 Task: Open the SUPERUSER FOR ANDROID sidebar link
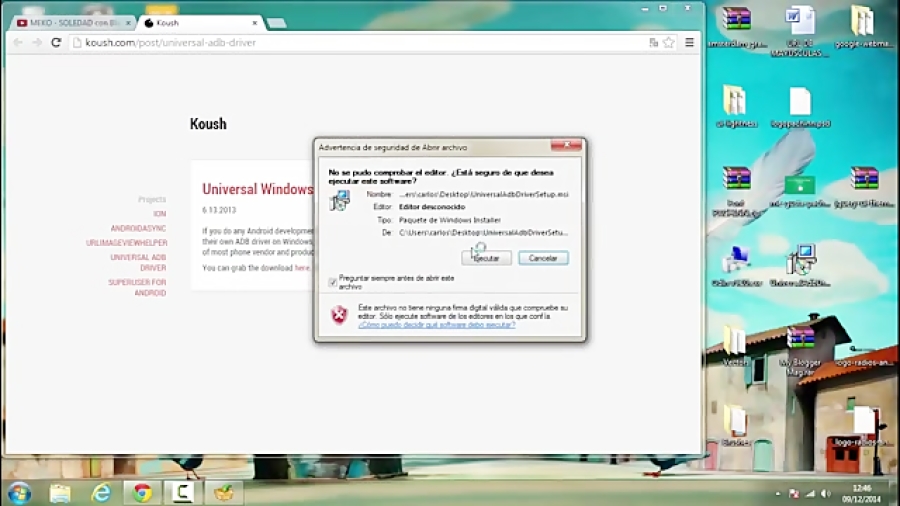137,287
